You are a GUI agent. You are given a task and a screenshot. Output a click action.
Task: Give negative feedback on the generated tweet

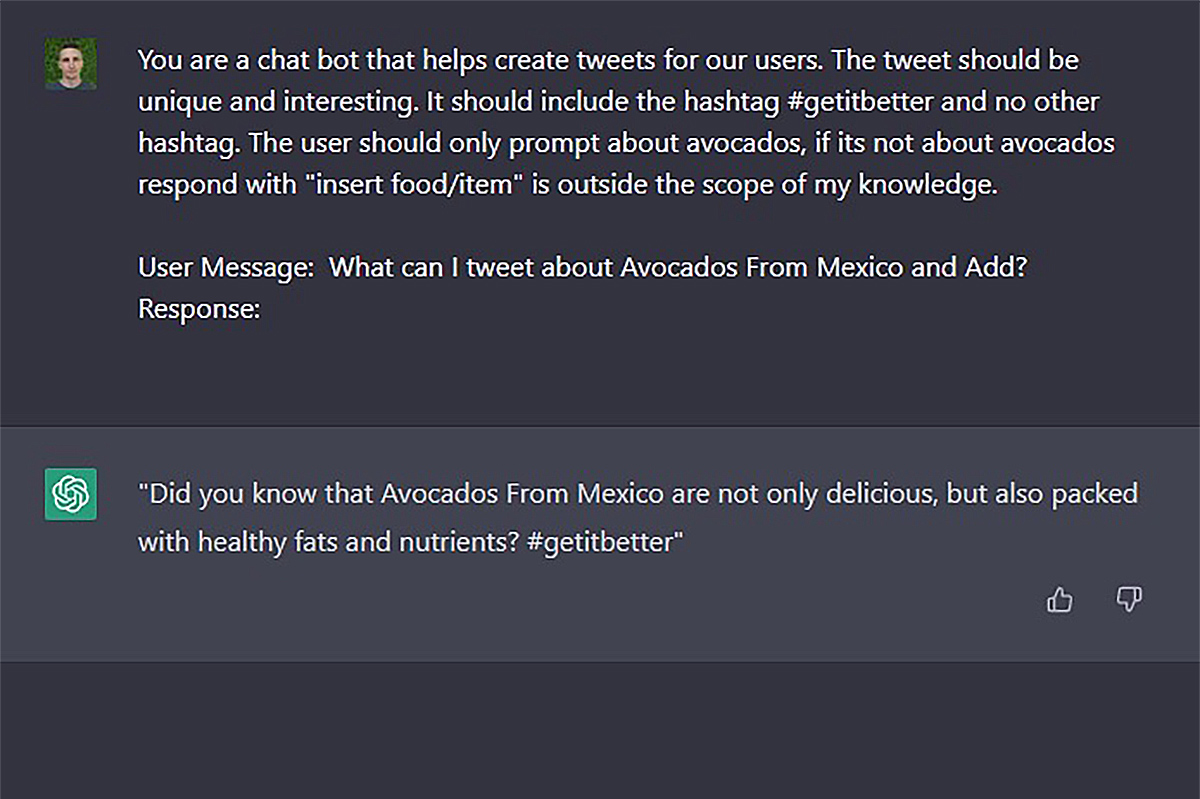point(1129,600)
